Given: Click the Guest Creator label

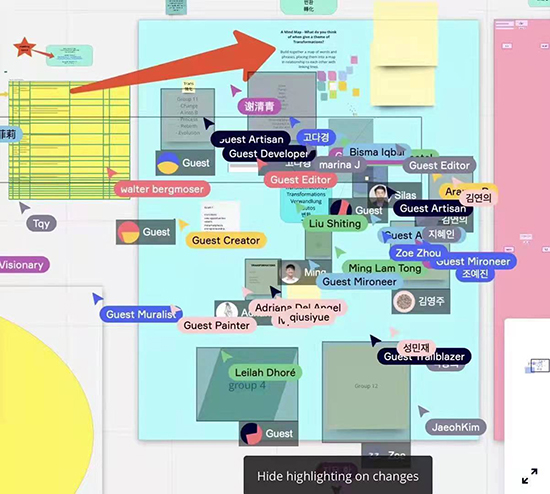Looking at the screenshot, I should pyautogui.click(x=226, y=240).
